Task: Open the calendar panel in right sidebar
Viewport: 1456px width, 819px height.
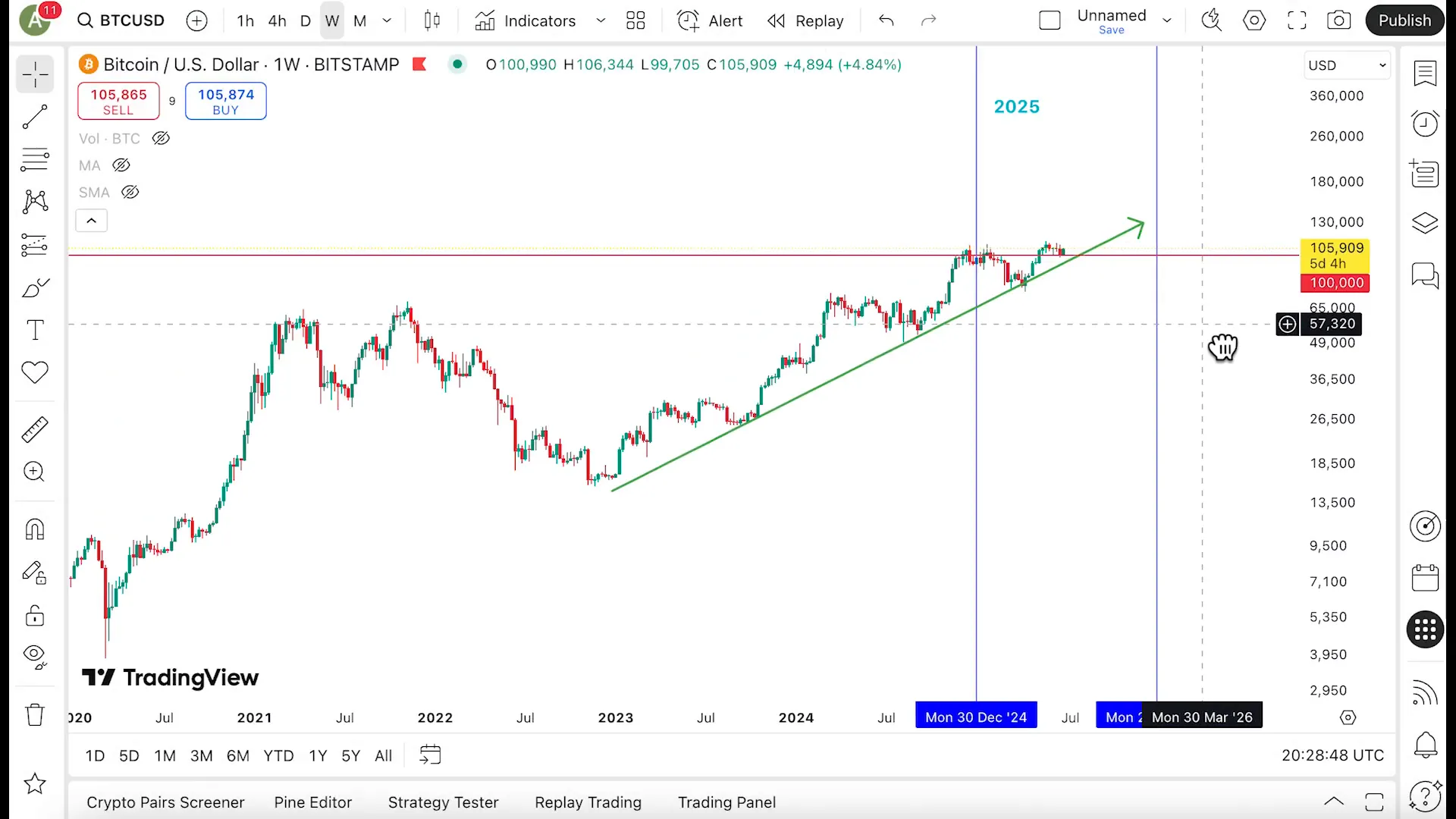Action: tap(1425, 578)
